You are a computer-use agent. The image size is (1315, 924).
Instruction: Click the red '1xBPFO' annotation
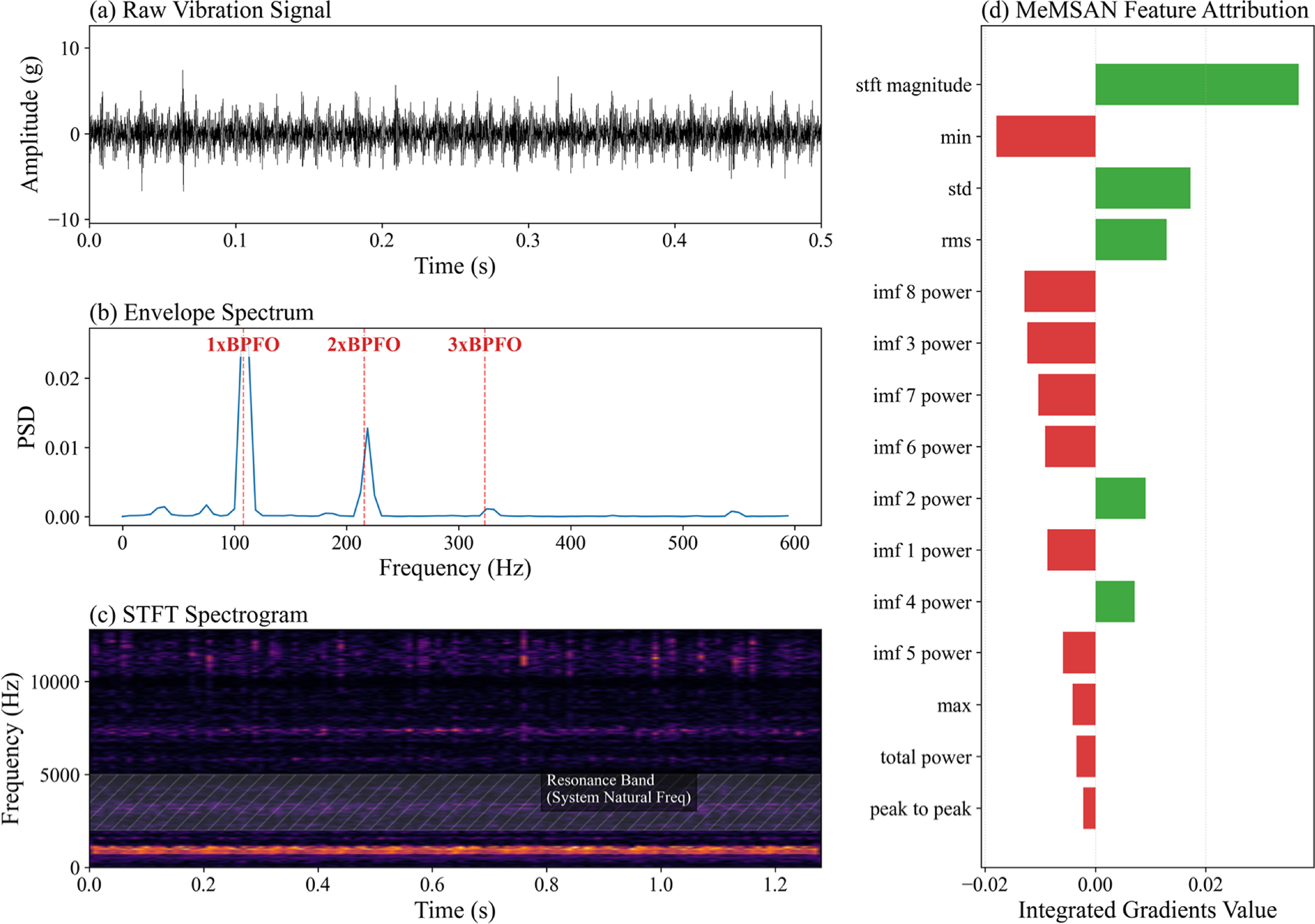click(x=243, y=345)
